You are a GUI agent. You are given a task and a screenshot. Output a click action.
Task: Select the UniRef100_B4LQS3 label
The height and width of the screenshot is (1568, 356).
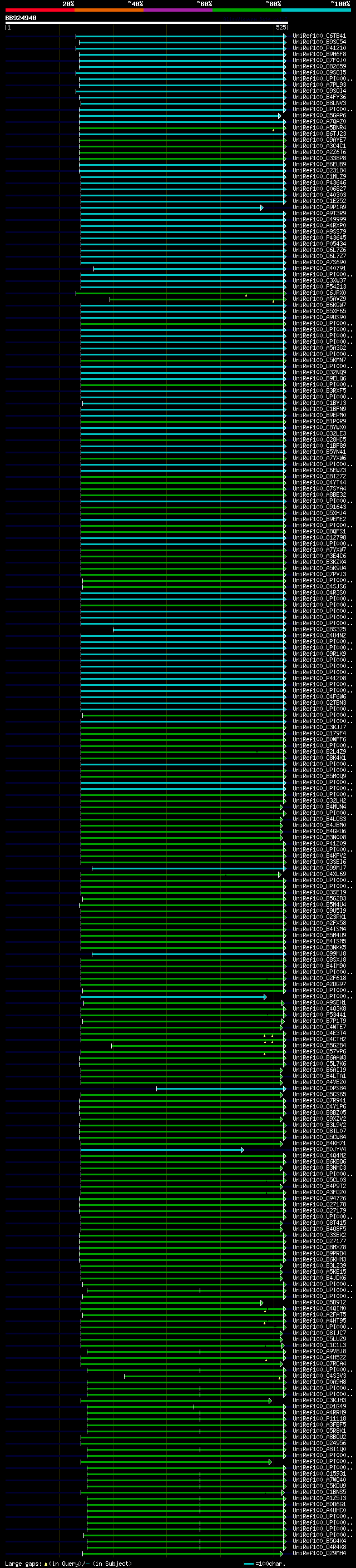[x=319, y=819]
